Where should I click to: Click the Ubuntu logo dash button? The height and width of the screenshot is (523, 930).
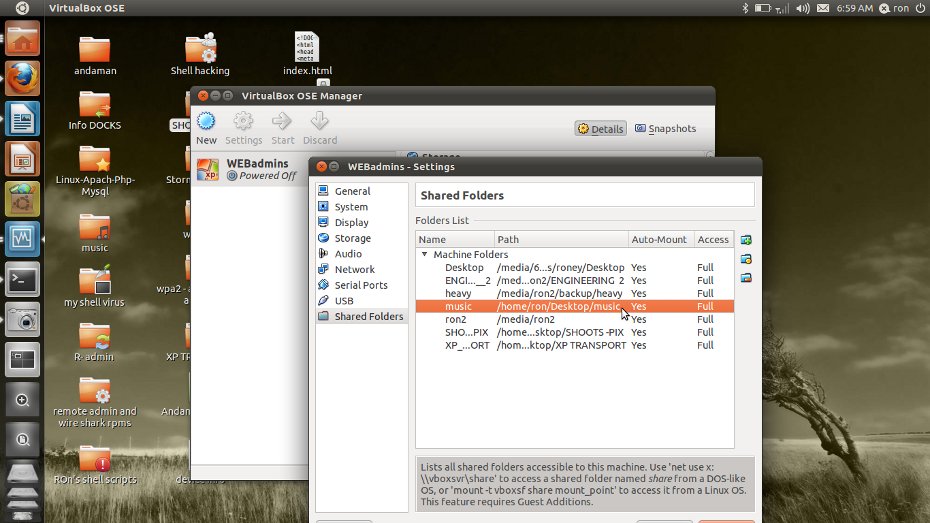click(22, 8)
